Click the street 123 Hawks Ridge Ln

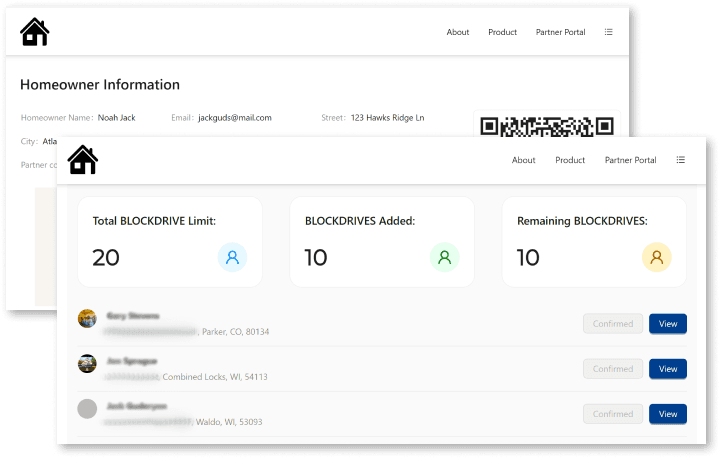[x=388, y=118]
